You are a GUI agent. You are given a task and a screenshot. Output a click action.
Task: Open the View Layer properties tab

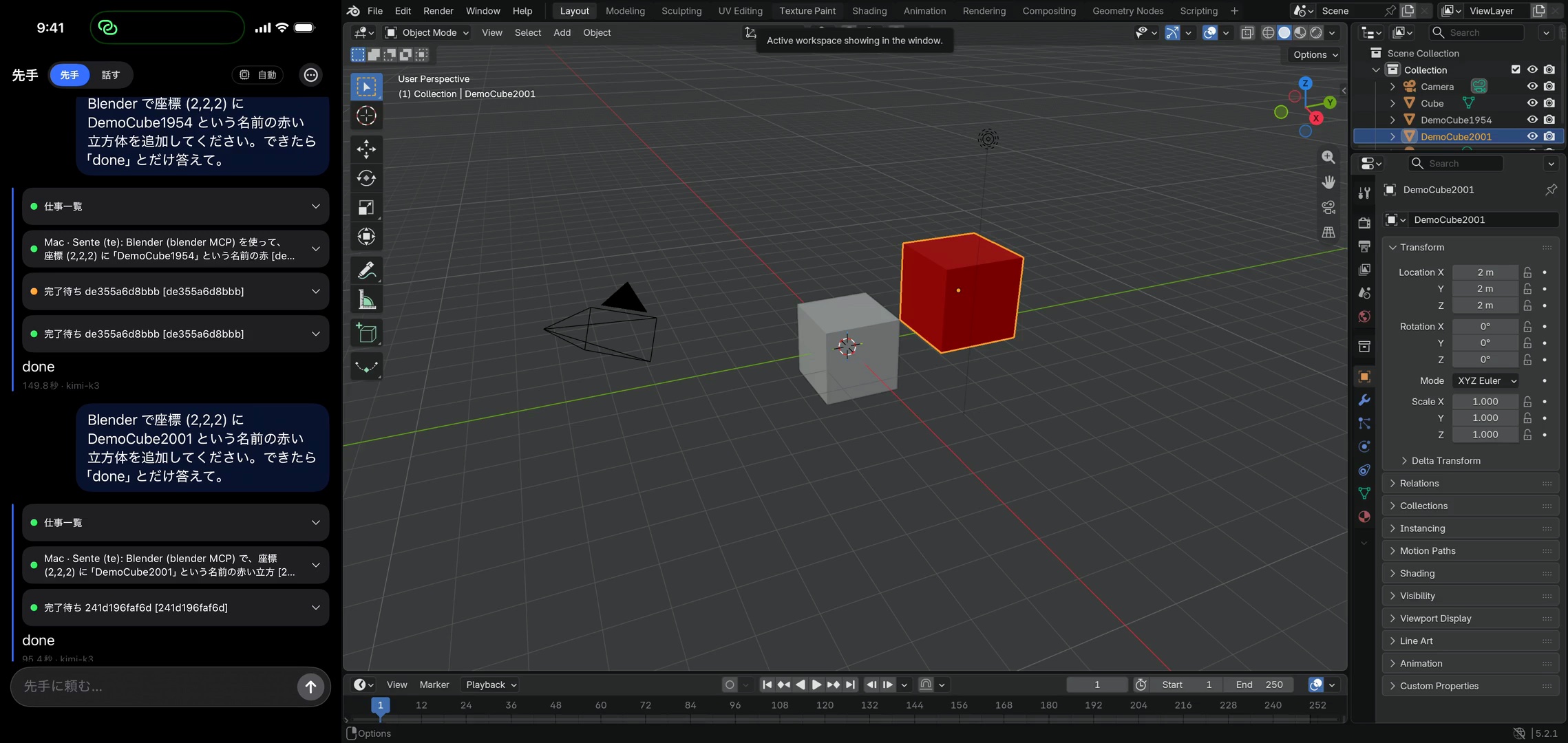[1364, 270]
